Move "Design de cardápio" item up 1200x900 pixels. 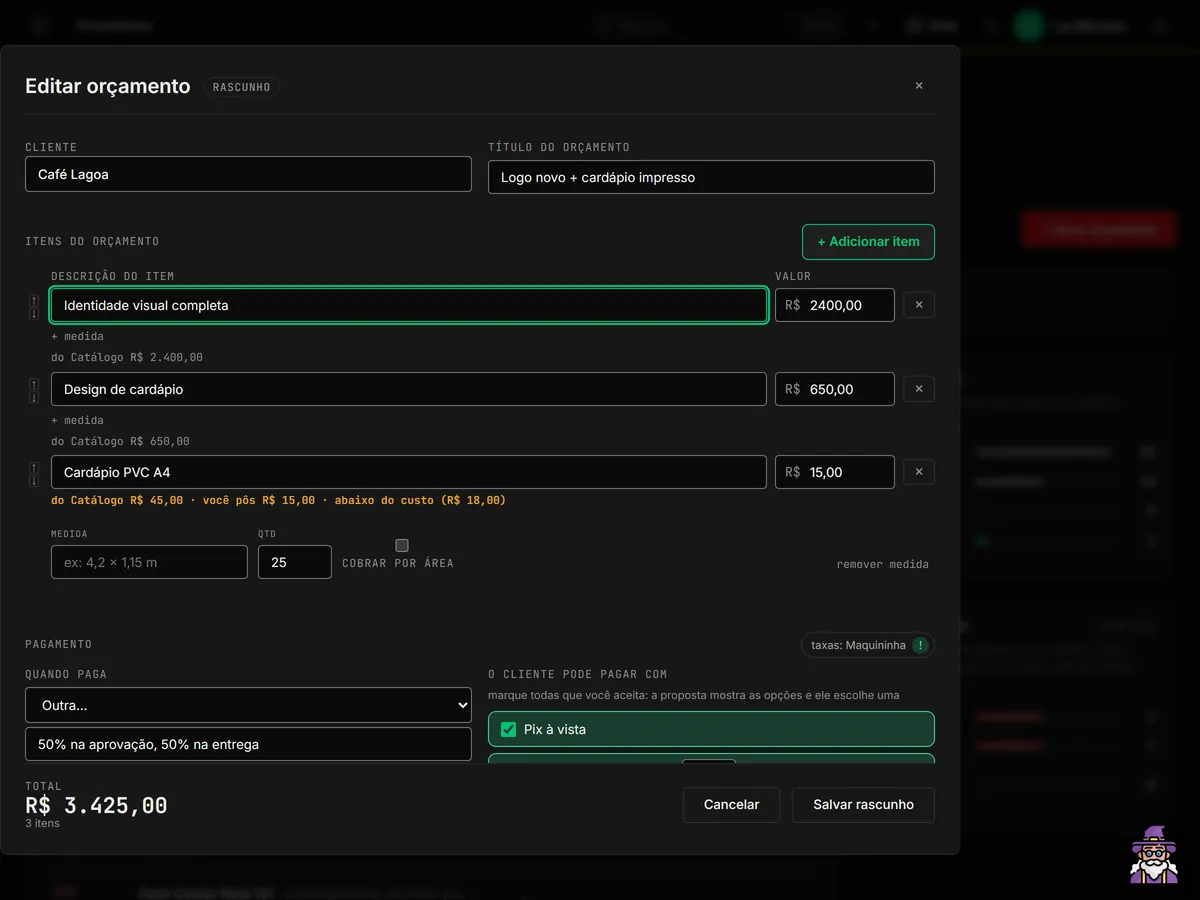click(x=34, y=384)
